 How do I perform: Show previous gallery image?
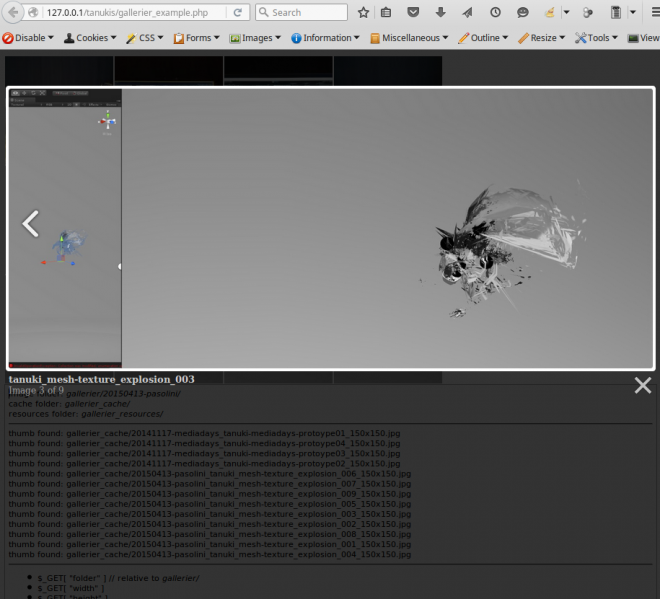point(31,224)
